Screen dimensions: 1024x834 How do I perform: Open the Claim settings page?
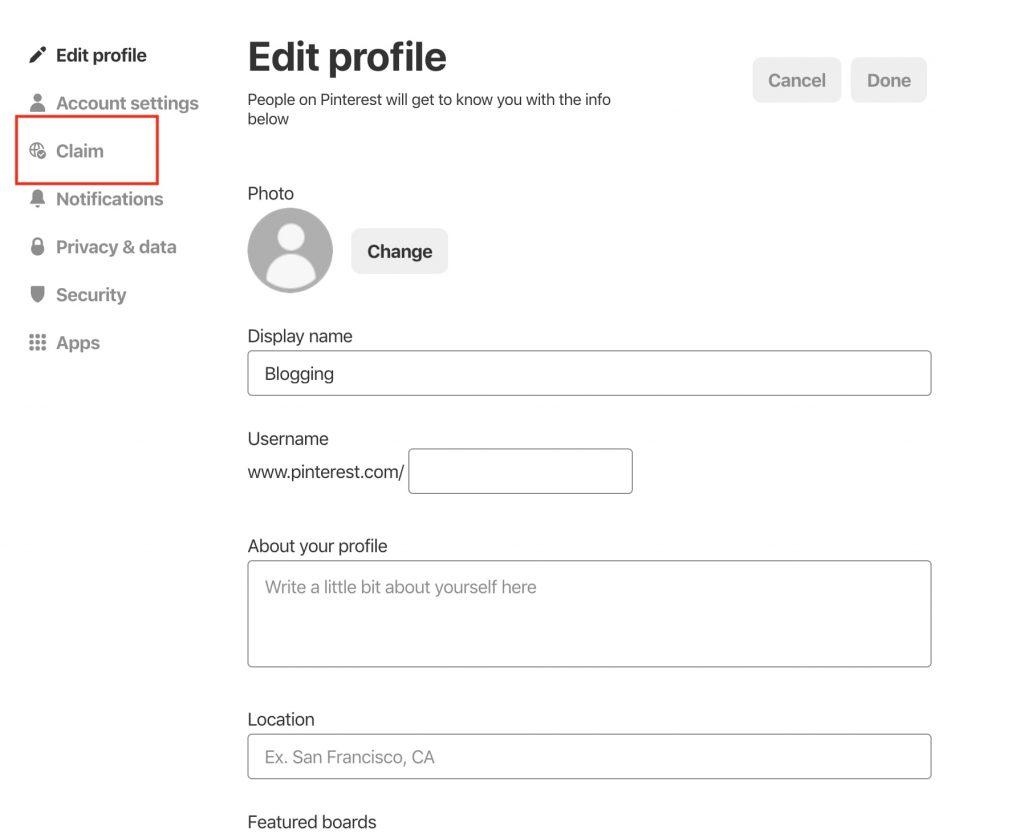point(80,151)
